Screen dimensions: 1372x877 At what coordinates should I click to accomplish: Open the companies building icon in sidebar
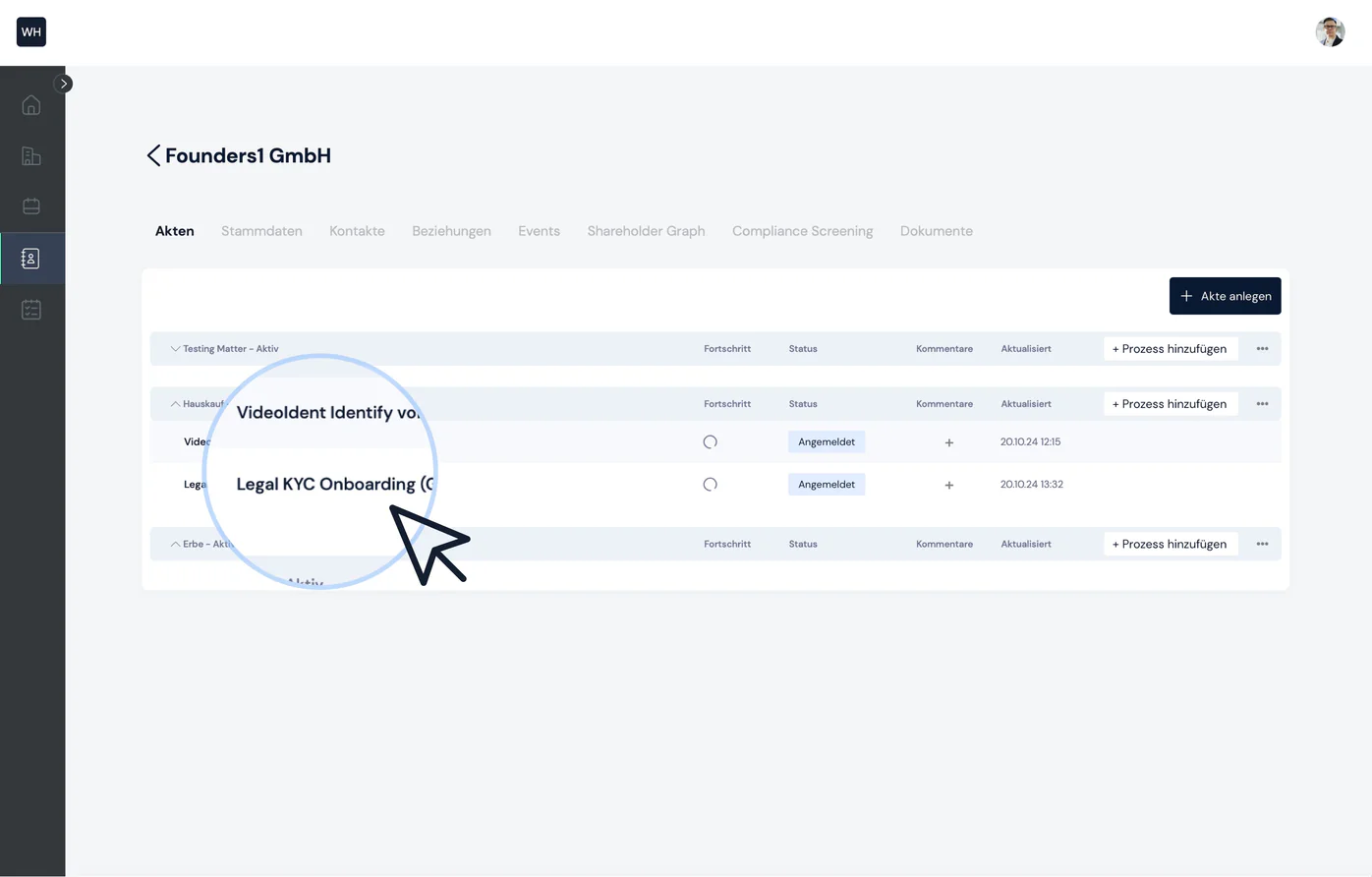tap(31, 156)
